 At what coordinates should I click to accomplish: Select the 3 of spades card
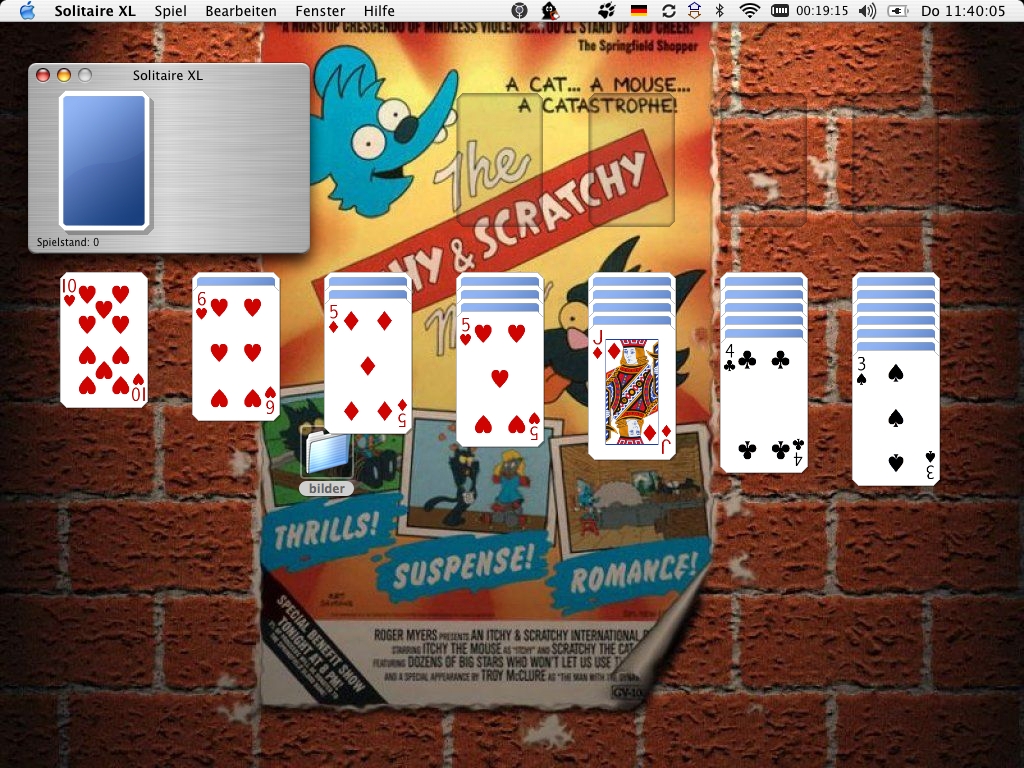pyautogui.click(x=895, y=419)
